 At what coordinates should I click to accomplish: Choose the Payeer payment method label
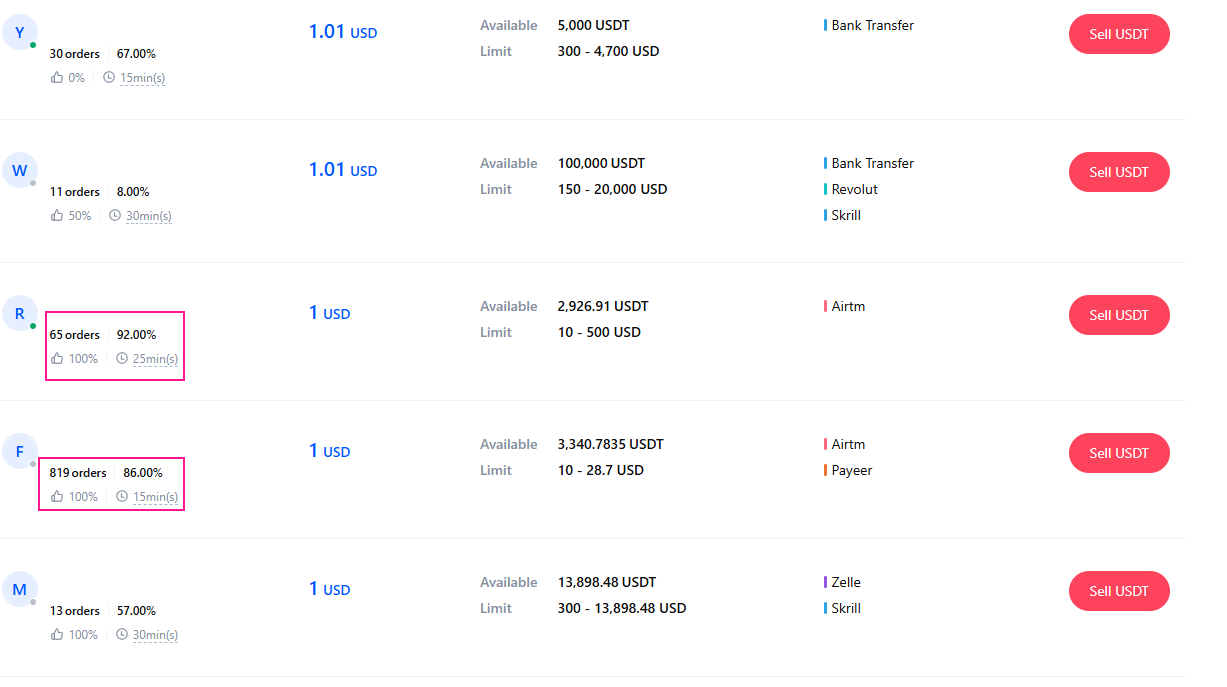(852, 470)
